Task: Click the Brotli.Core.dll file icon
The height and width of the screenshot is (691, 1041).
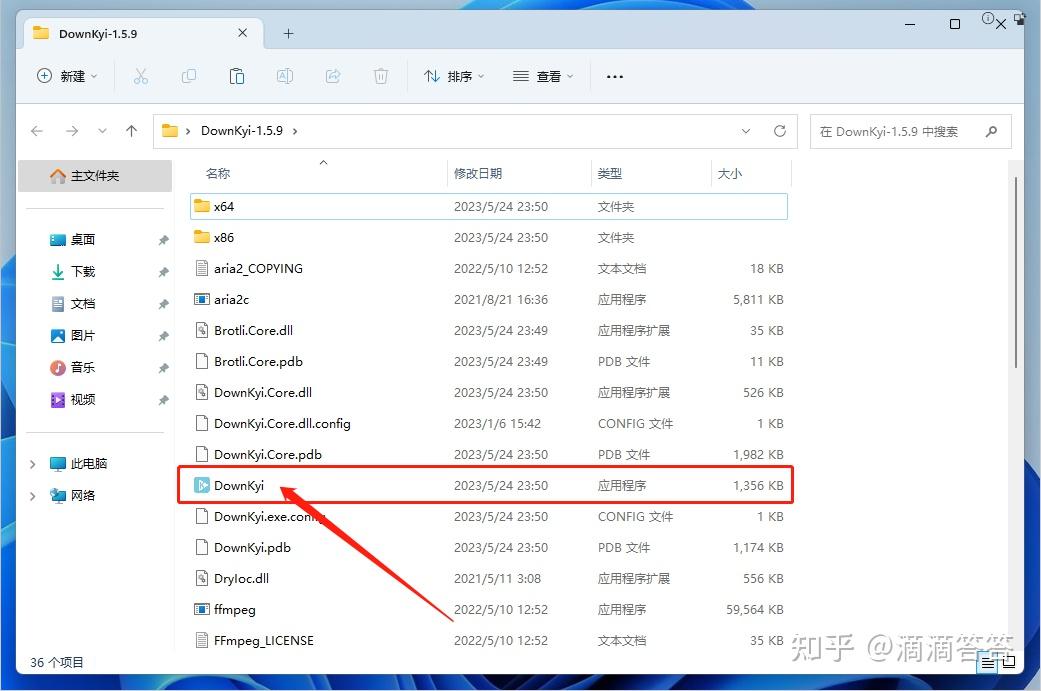Action: (202, 330)
